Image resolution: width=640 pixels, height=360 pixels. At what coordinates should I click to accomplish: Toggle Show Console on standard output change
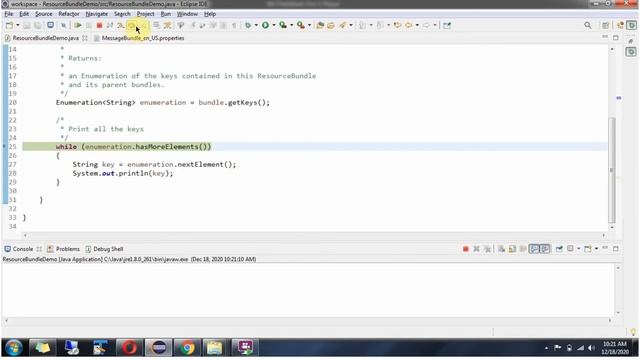point(534,249)
